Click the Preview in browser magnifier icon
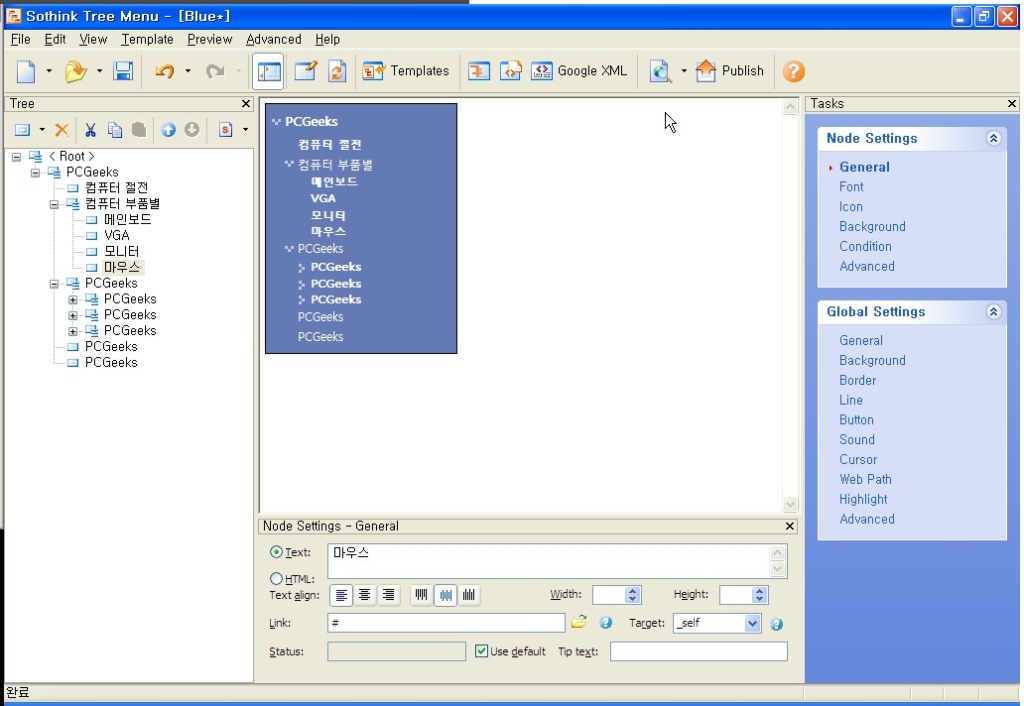Image resolution: width=1024 pixels, height=706 pixels. click(x=661, y=71)
